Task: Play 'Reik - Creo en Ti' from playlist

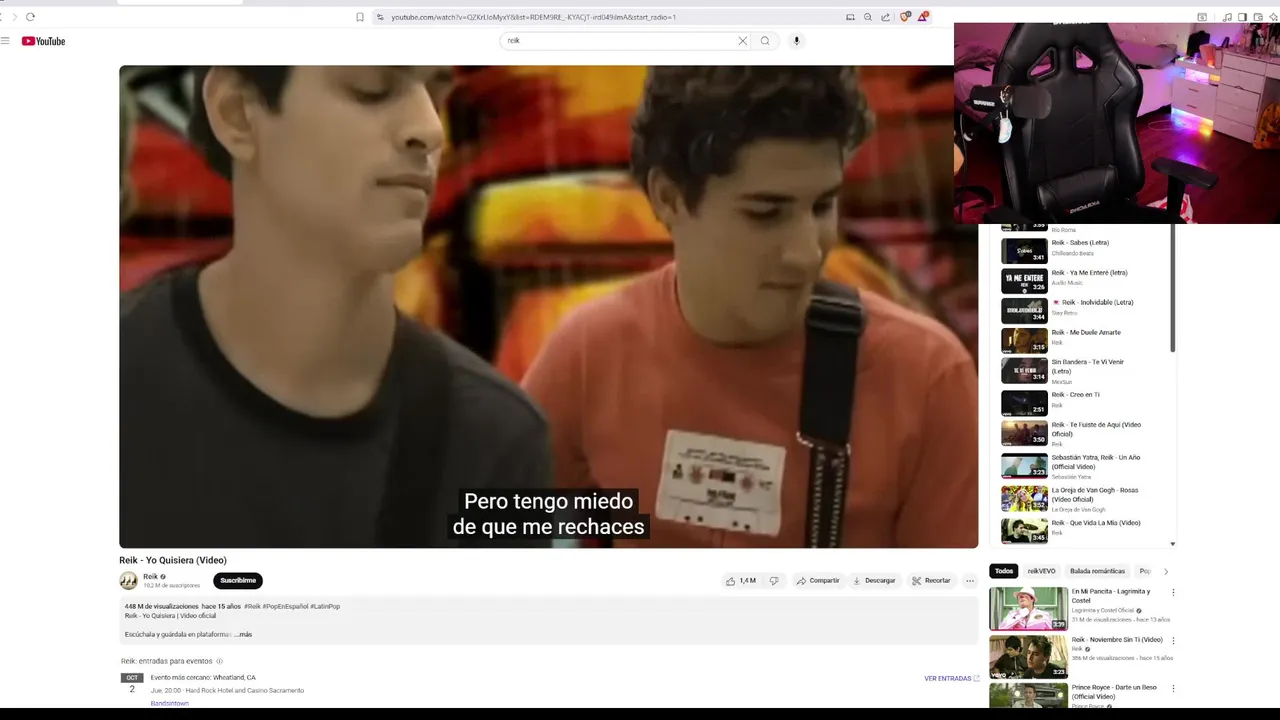Action: (1082, 402)
